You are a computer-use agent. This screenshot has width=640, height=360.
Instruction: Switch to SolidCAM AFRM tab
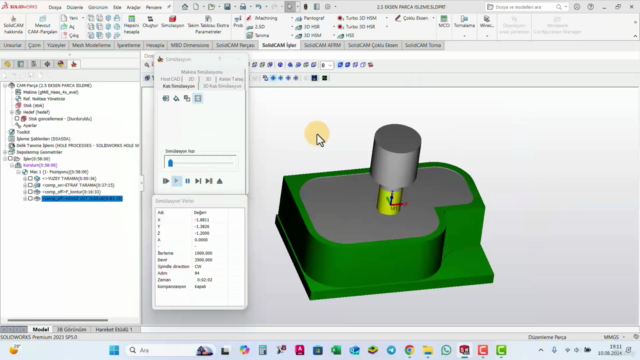pyautogui.click(x=322, y=45)
